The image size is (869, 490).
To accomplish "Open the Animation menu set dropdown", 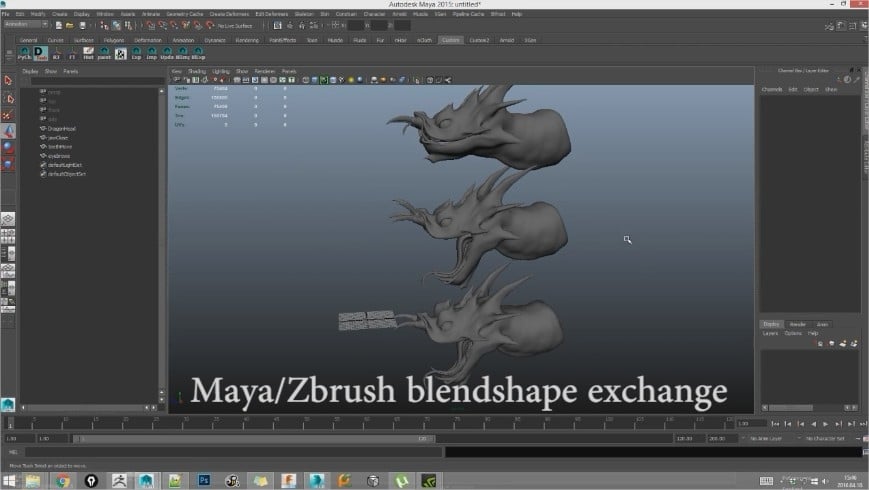I will (25, 24).
